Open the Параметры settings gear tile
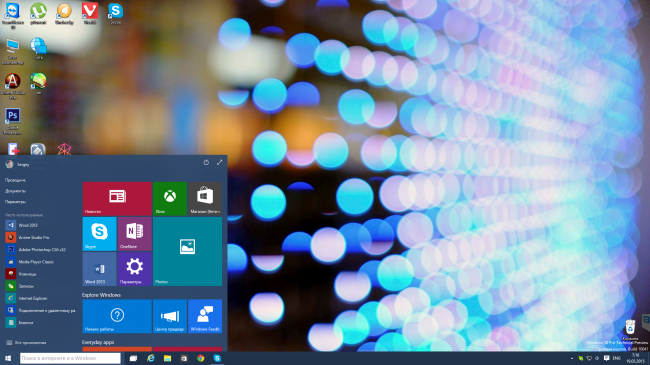Viewport: 650px width, 365px height. click(135, 269)
